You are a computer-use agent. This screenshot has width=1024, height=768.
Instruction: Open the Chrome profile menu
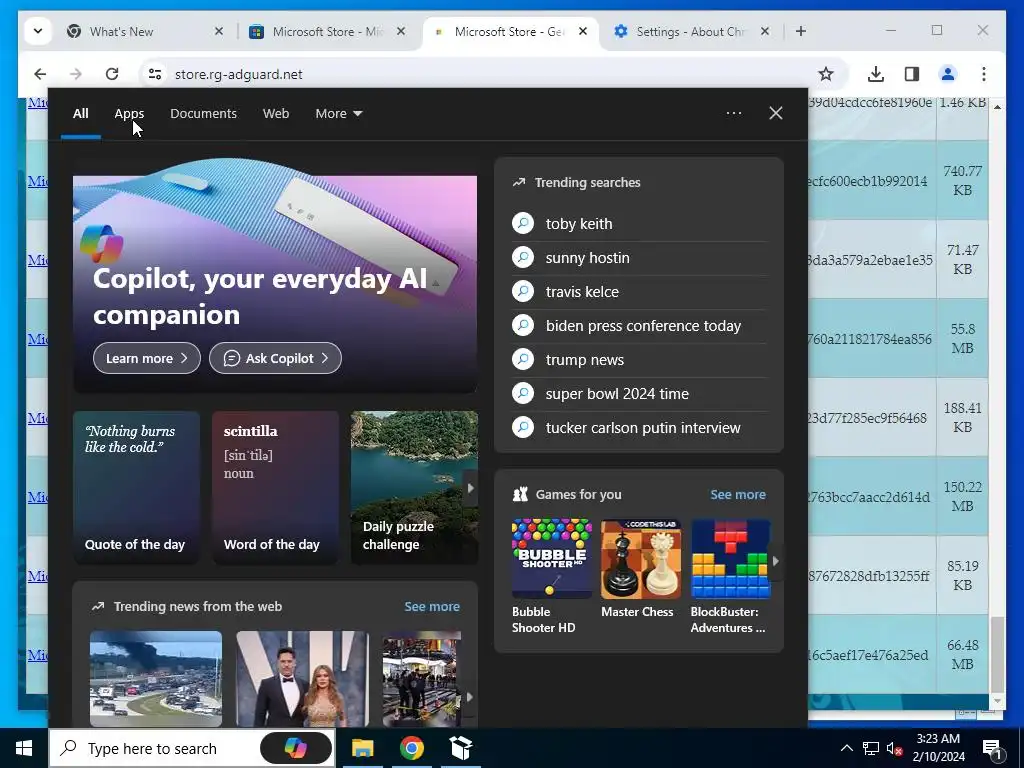(948, 74)
